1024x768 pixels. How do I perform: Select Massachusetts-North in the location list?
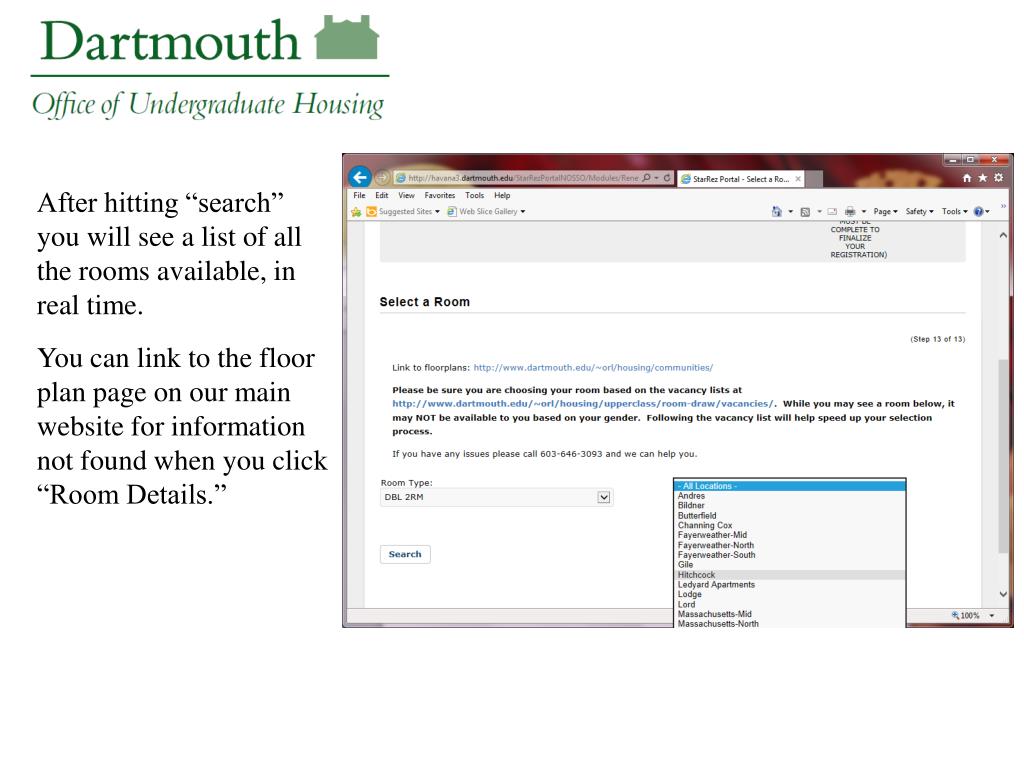(790, 624)
